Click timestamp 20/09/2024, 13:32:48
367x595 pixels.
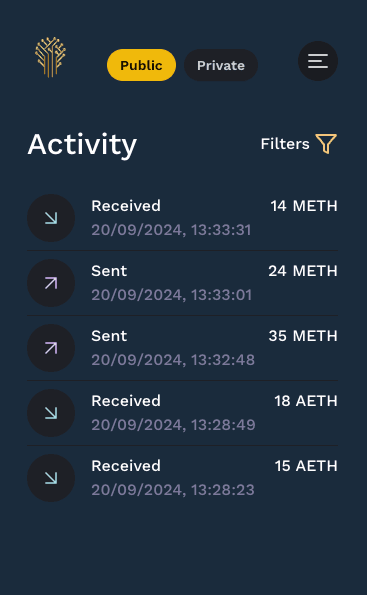(x=173, y=360)
